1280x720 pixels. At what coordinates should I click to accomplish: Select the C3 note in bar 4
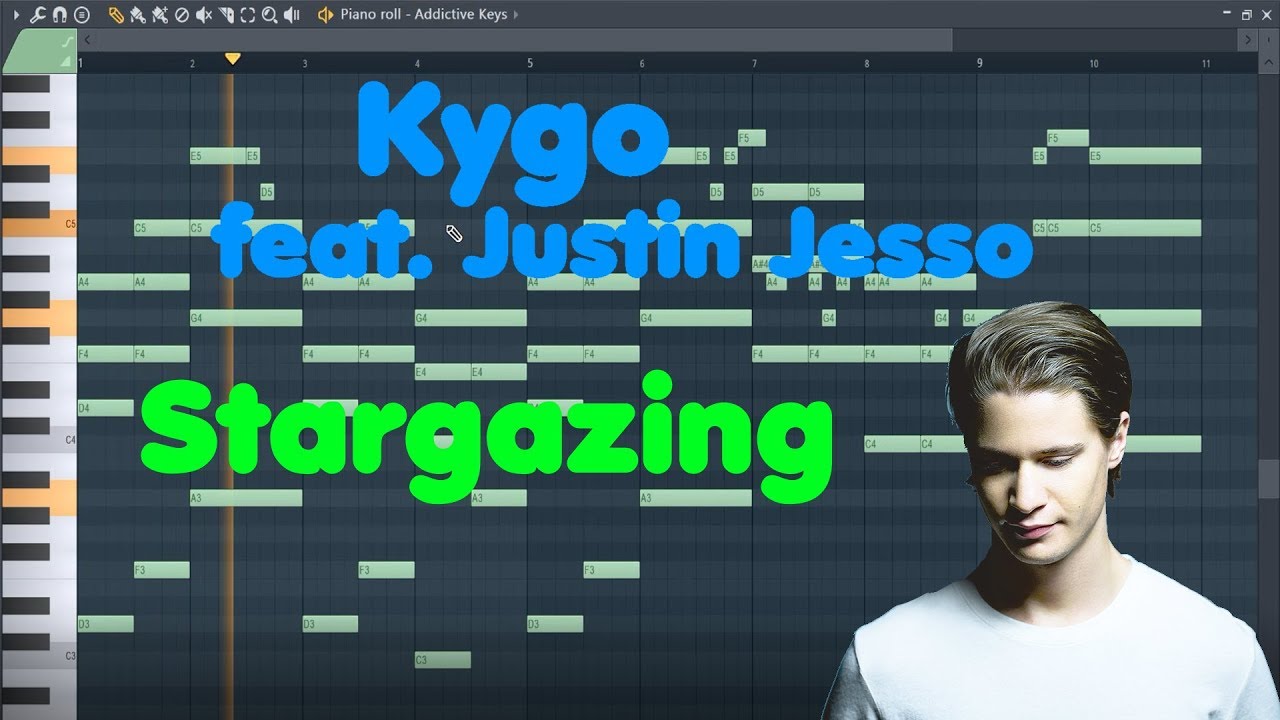pyautogui.click(x=442, y=660)
